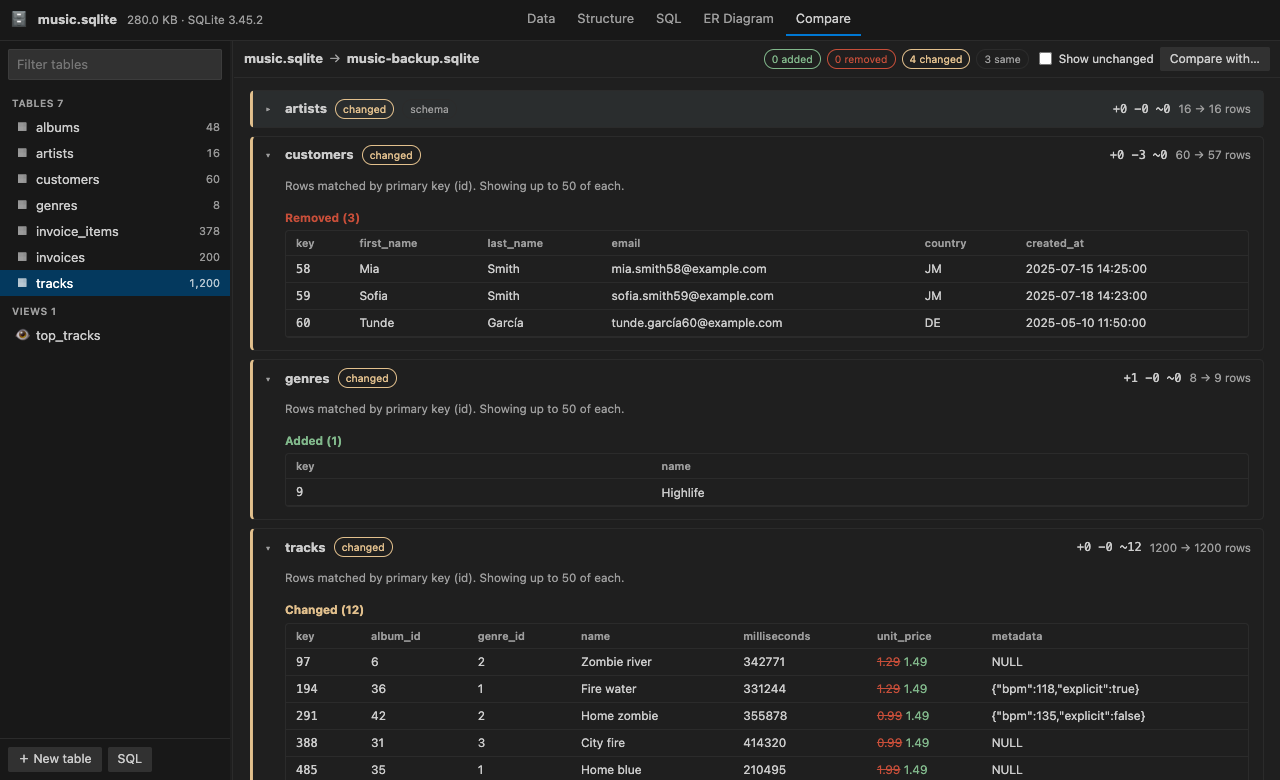Click the albums table icon in sidebar
1280x780 pixels.
(x=22, y=127)
